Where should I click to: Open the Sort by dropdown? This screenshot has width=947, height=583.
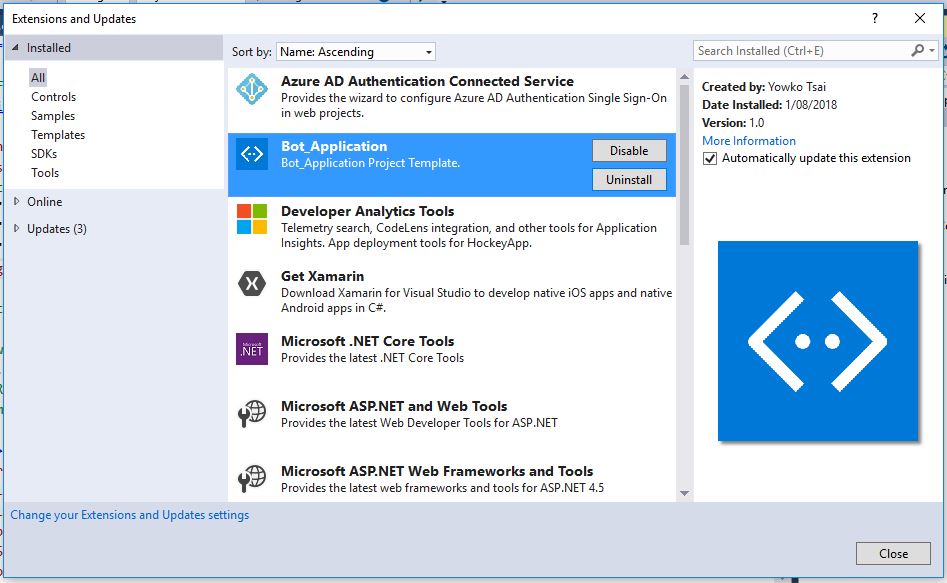point(356,51)
